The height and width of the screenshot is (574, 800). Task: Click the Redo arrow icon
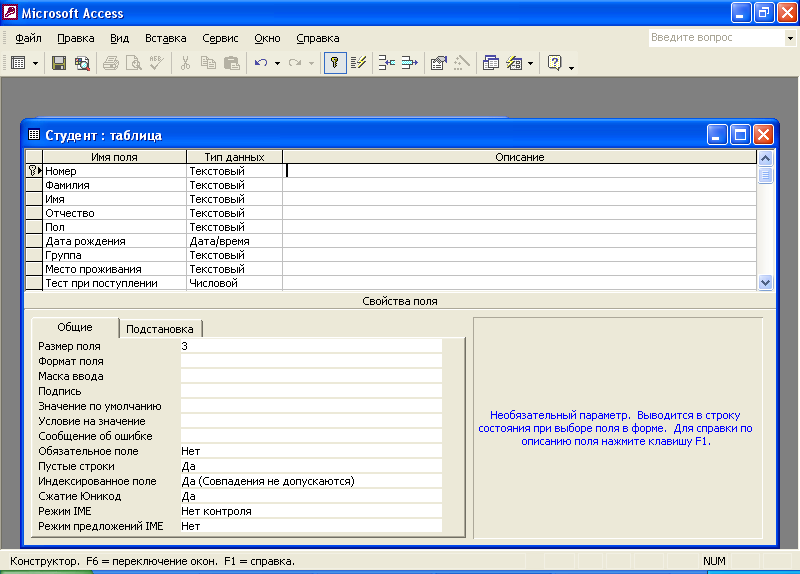[x=295, y=63]
